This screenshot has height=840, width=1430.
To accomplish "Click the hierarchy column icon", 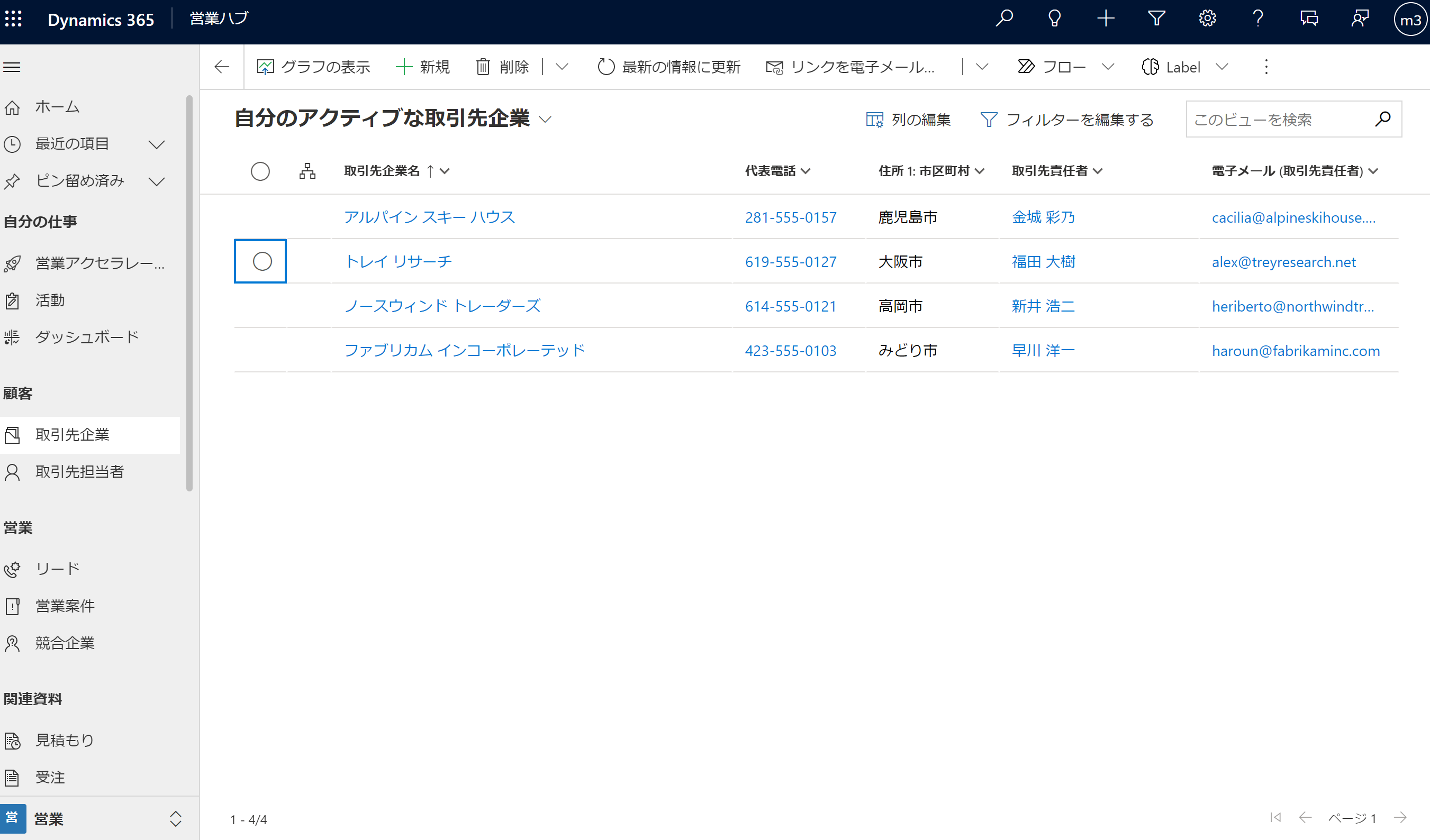I will [307, 171].
